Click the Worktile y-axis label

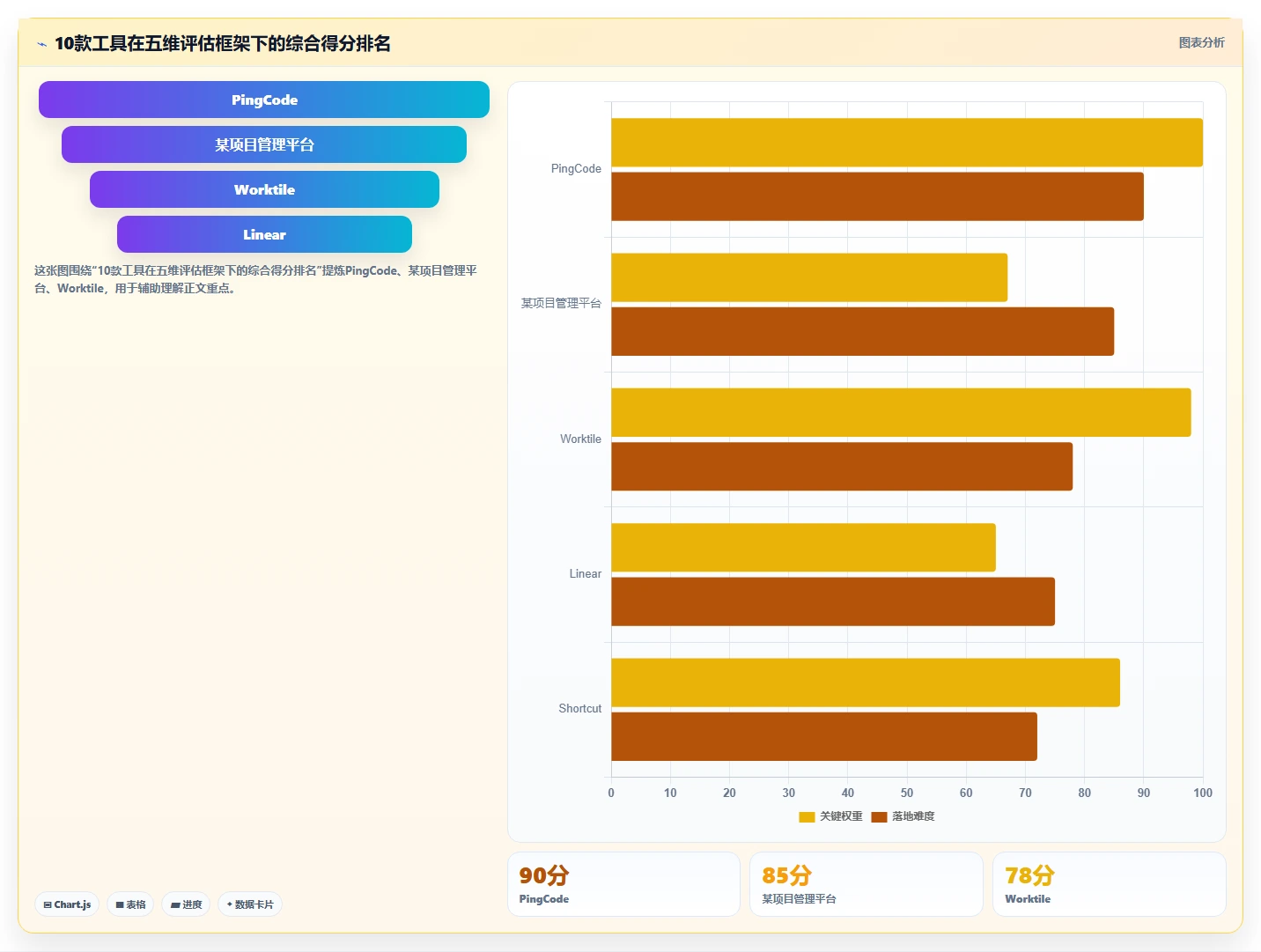click(x=580, y=439)
